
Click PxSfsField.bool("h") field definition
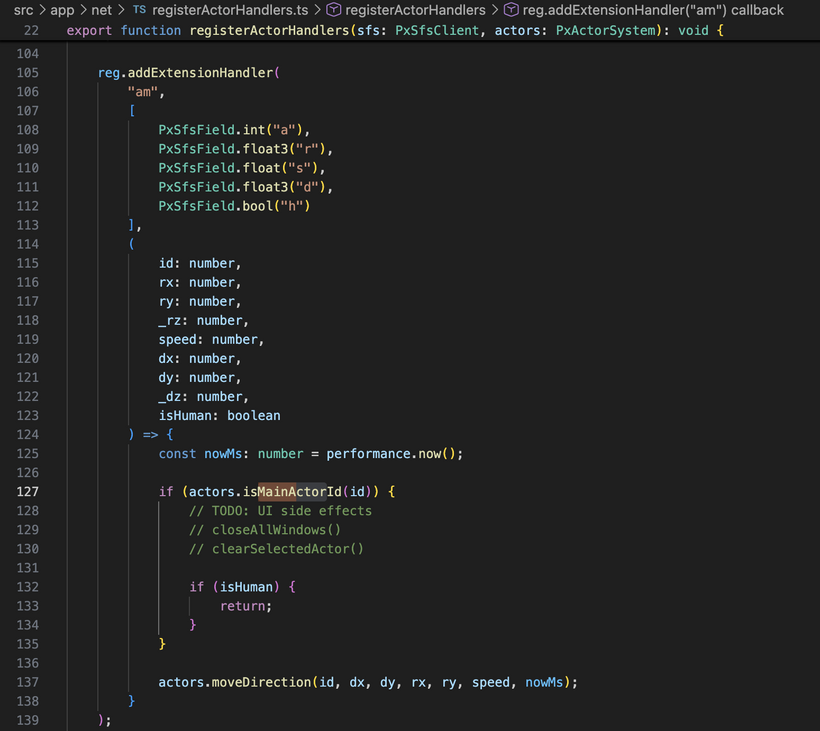point(234,206)
